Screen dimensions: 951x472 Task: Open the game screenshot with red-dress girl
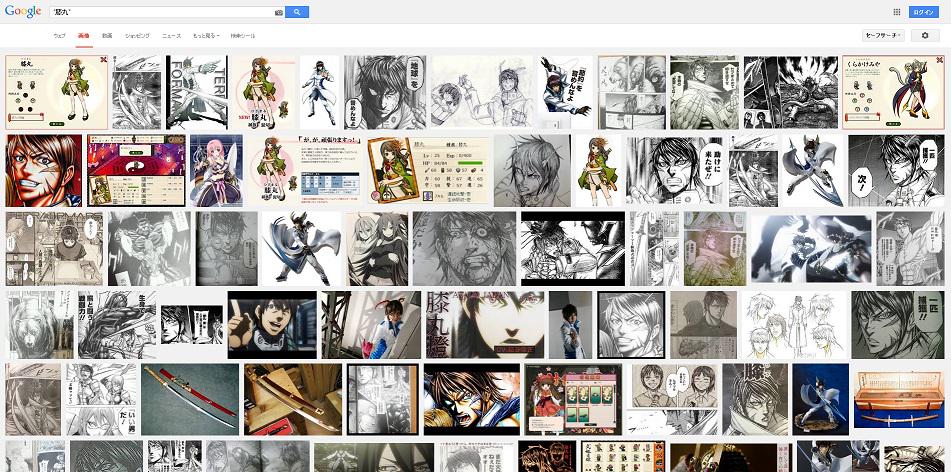(x=573, y=399)
